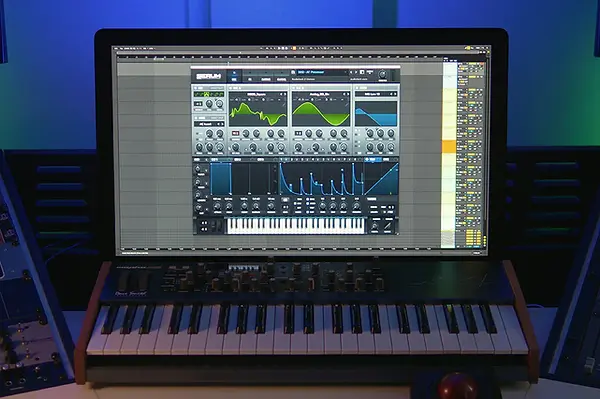Viewport: 600px width, 399px height.
Task: Toggle the OSC B enable switch
Action: coord(294,88)
